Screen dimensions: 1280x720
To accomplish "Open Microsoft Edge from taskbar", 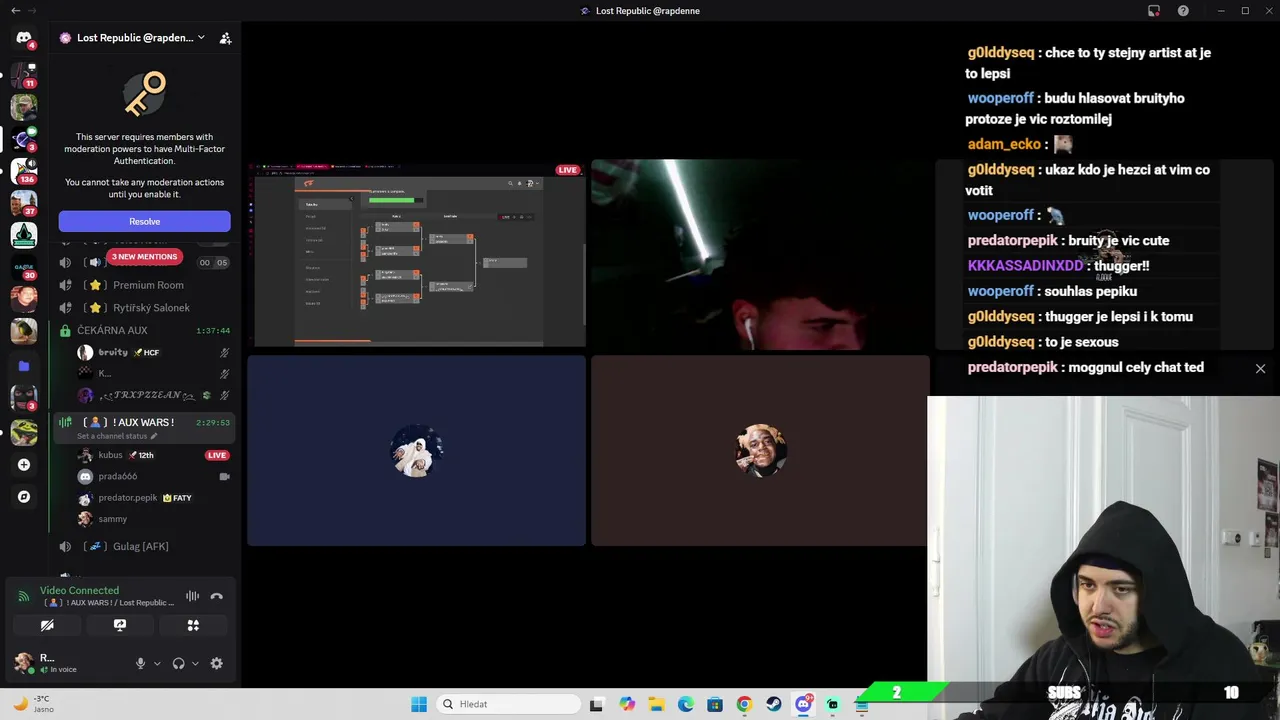I will (685, 704).
